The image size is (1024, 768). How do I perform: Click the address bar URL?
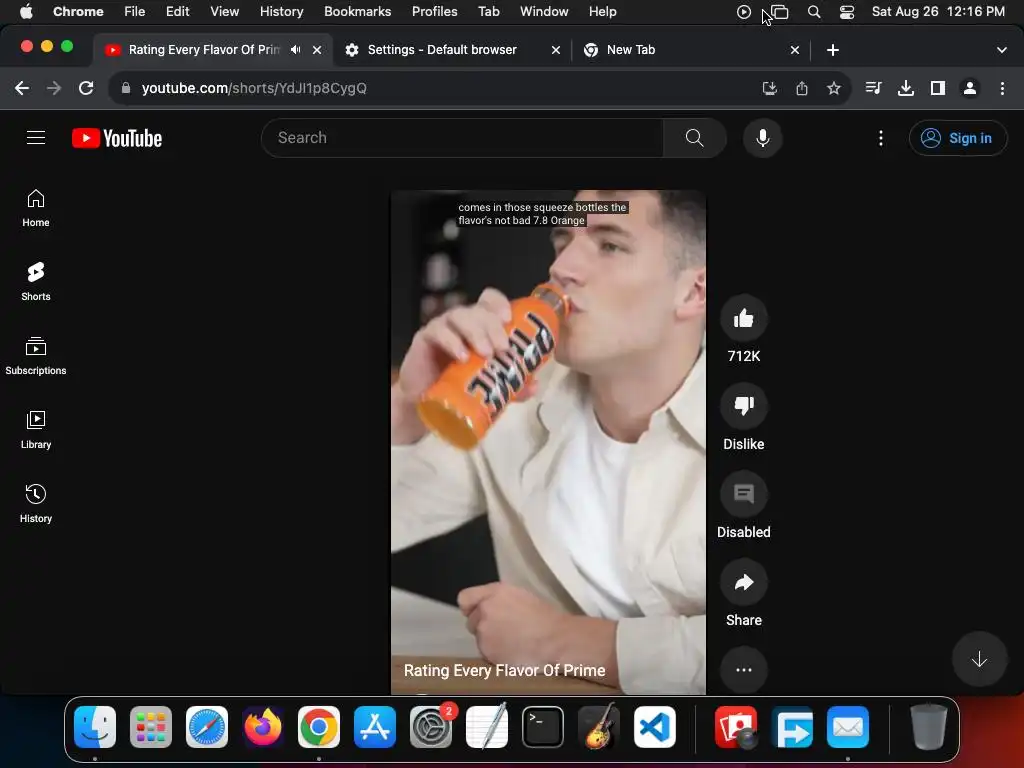(x=253, y=88)
